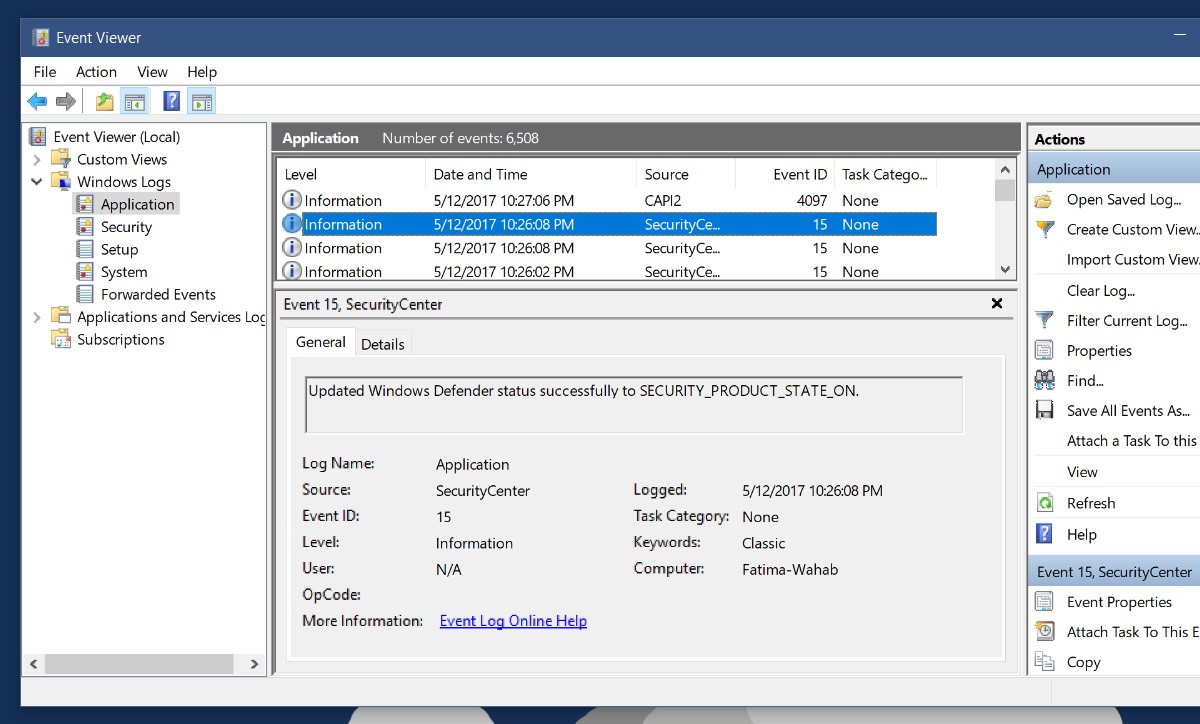Sort events by the Source column header
Screen dimensions: 1200x724
click(686, 174)
